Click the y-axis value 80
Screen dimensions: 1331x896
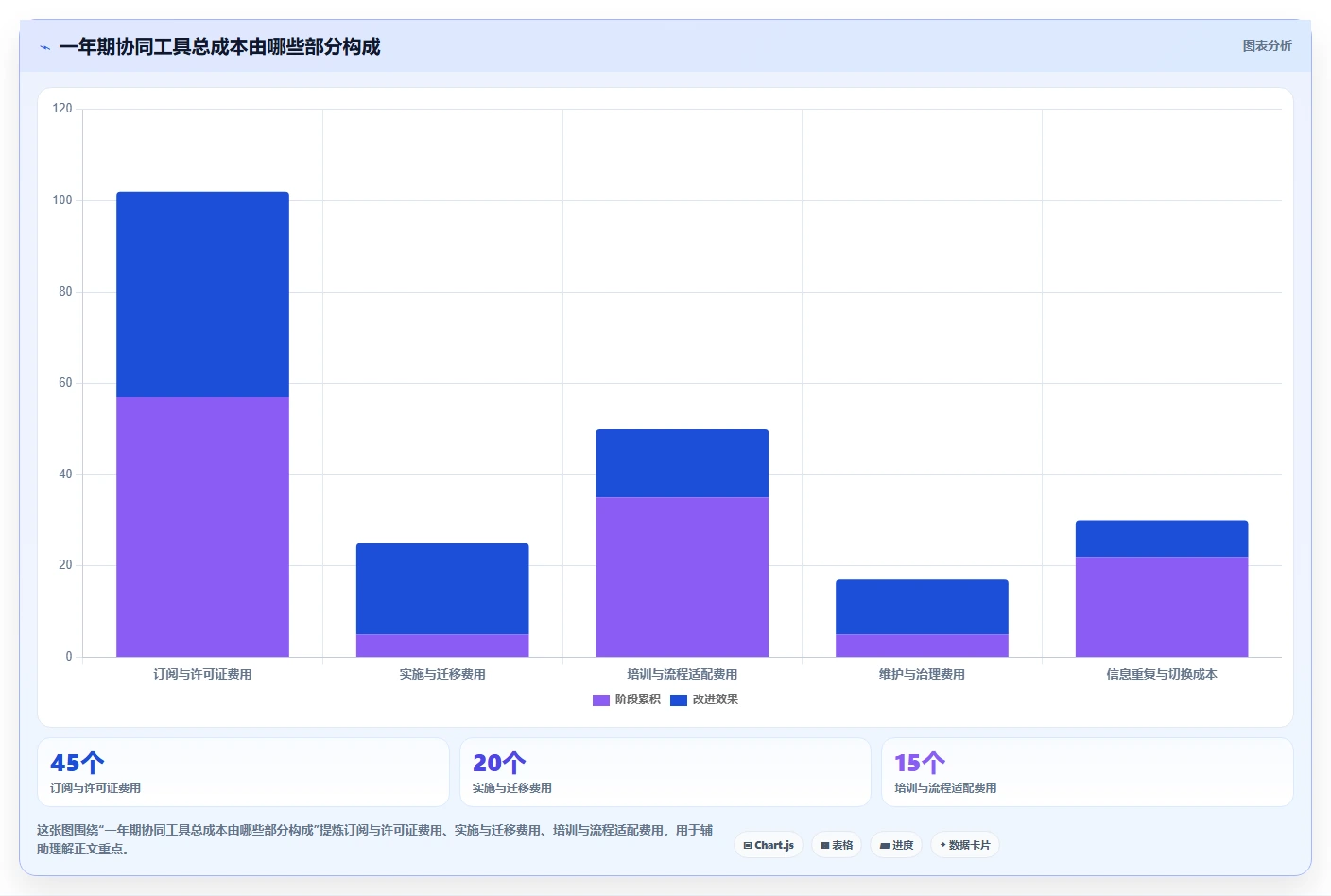pyautogui.click(x=65, y=292)
